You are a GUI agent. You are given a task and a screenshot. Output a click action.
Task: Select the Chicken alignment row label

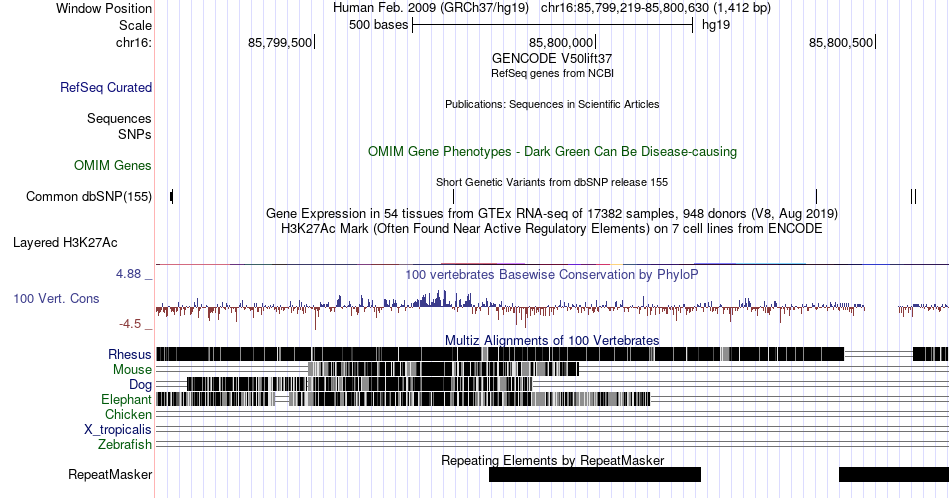[128, 414]
